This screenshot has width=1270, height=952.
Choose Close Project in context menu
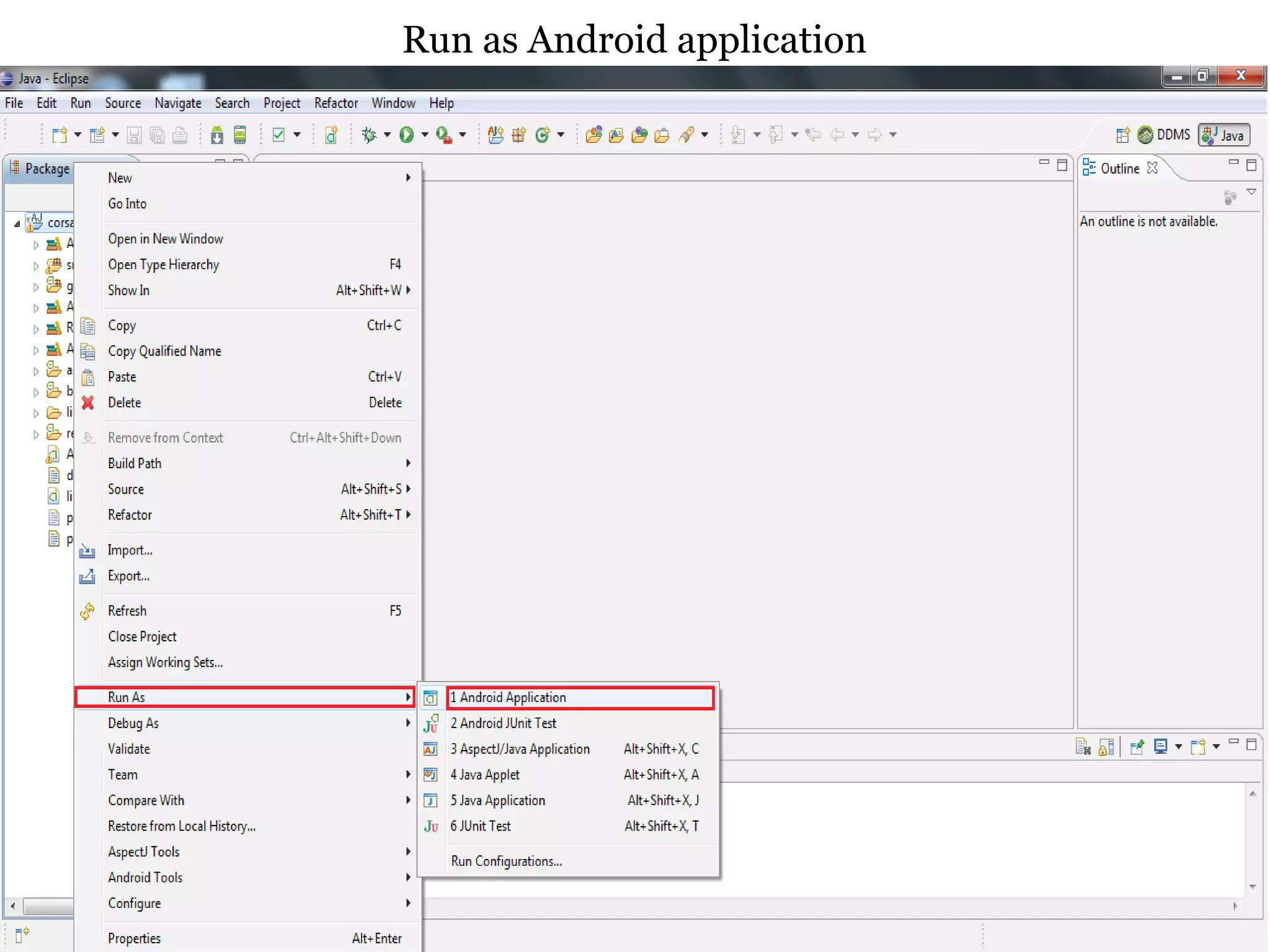tap(248, 636)
